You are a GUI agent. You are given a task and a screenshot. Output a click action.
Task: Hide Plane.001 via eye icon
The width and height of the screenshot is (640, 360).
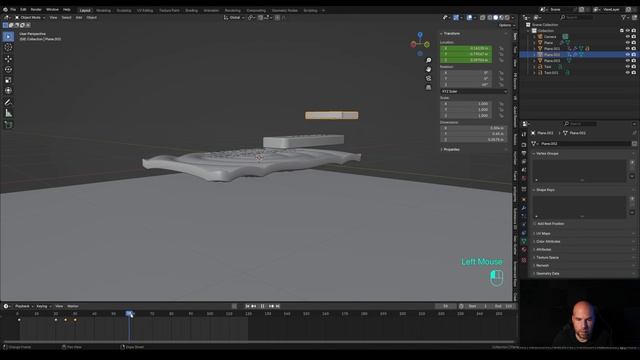(628, 49)
